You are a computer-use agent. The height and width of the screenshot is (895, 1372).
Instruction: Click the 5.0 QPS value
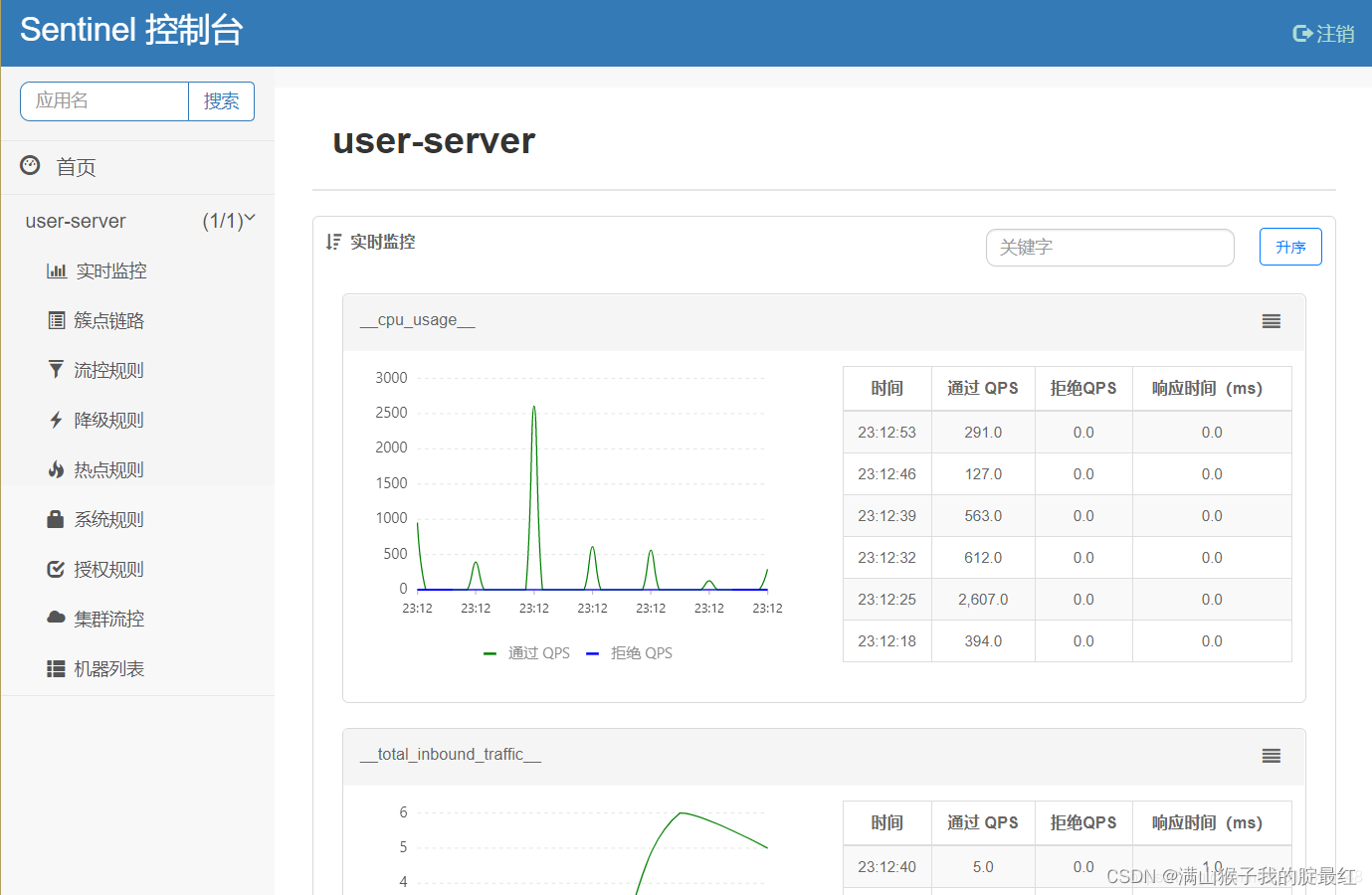pyautogui.click(x=983, y=867)
